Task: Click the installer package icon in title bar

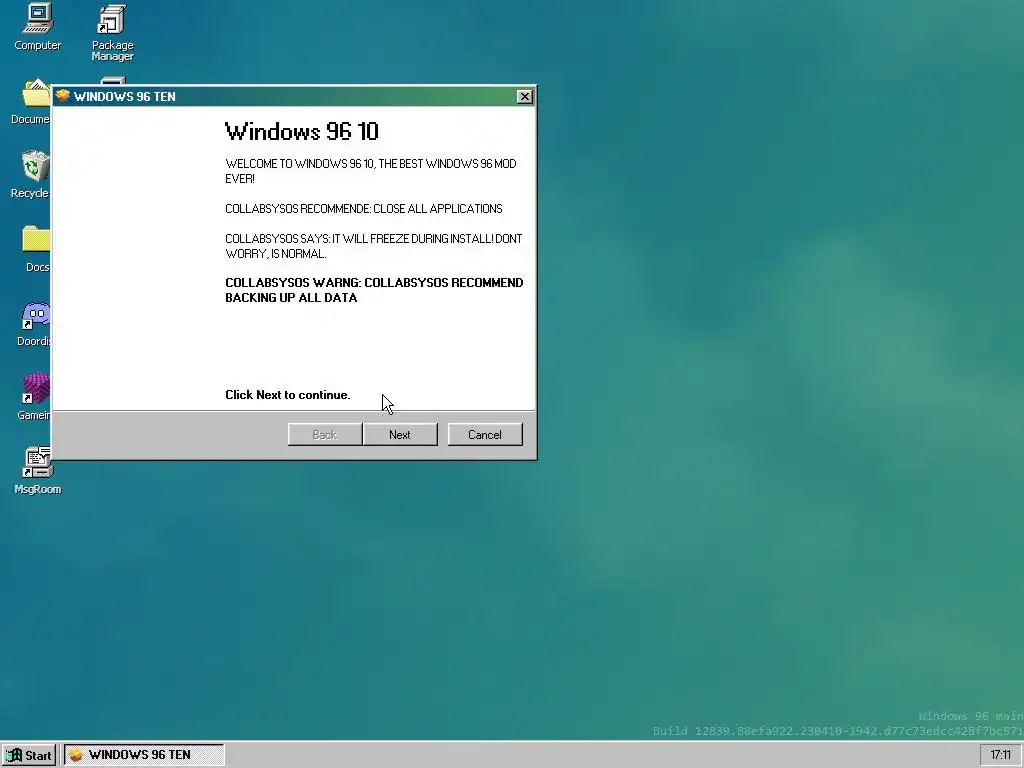Action: pos(63,96)
